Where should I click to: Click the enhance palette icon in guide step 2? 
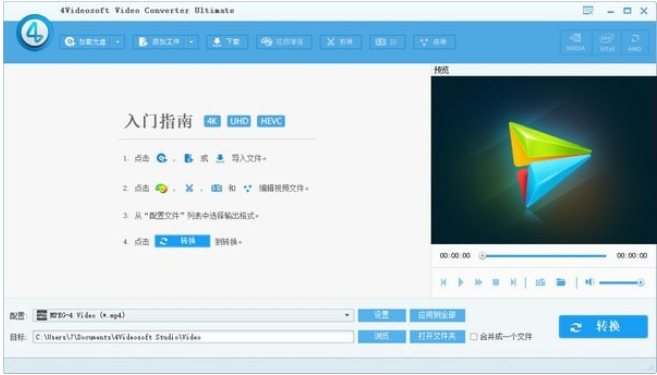[x=161, y=189]
